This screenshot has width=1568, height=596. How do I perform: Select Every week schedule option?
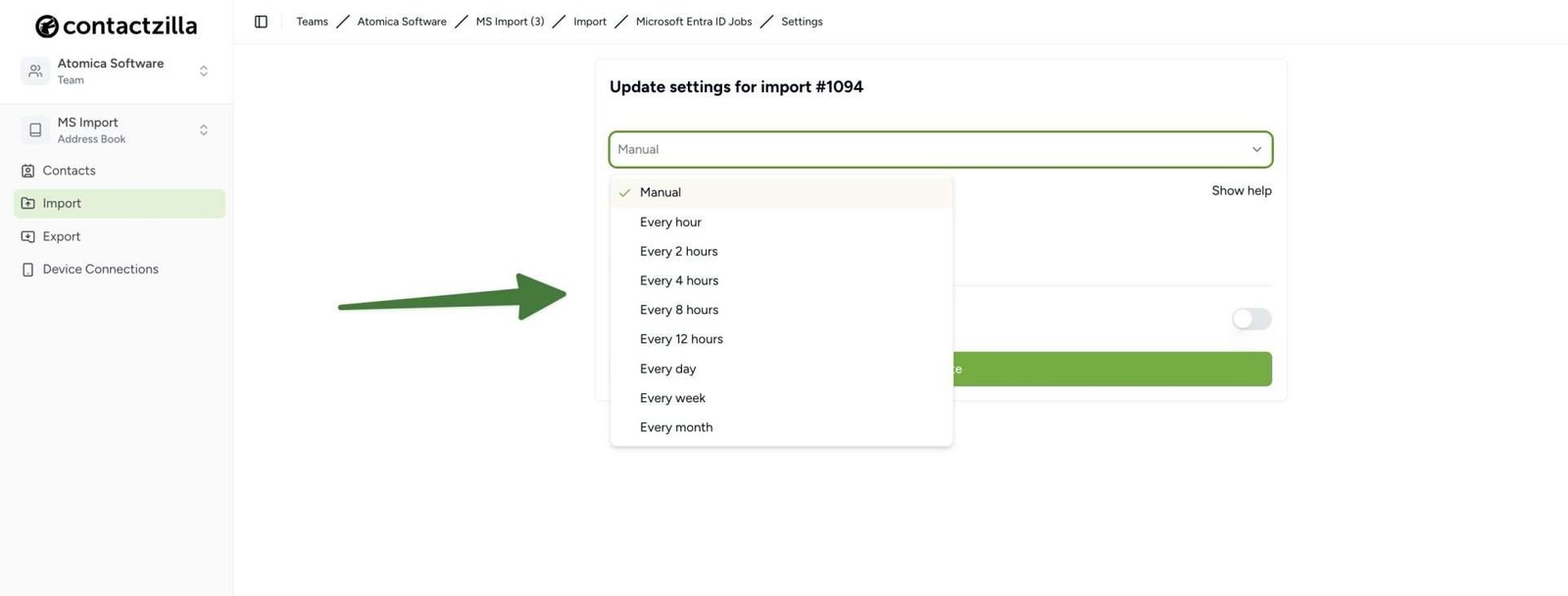coord(781,398)
